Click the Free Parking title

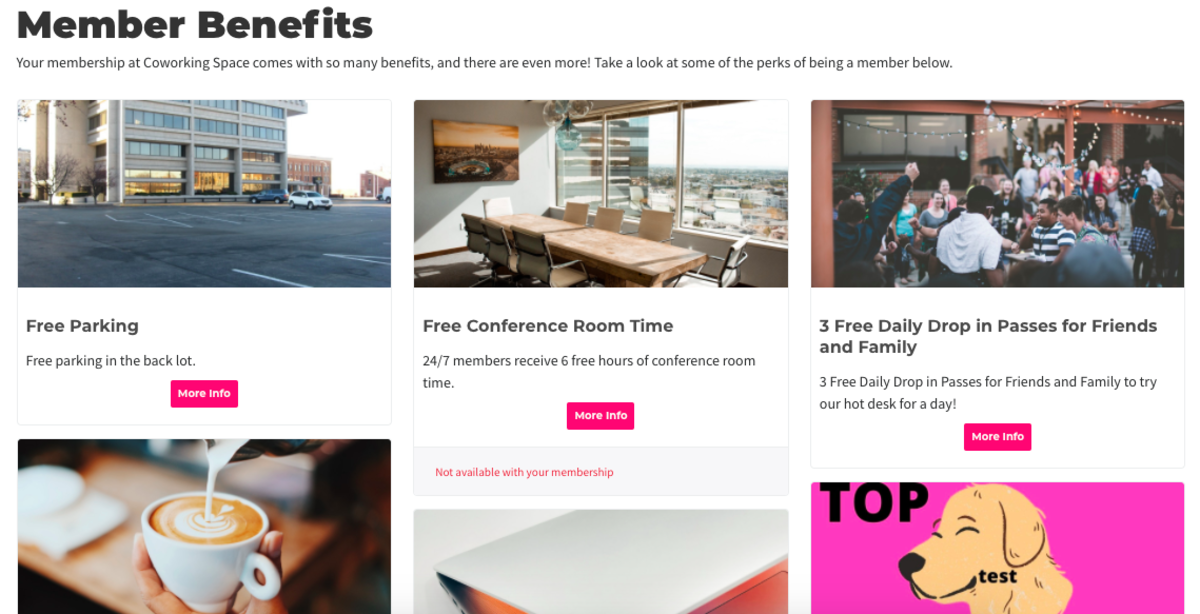pyautogui.click(x=82, y=326)
